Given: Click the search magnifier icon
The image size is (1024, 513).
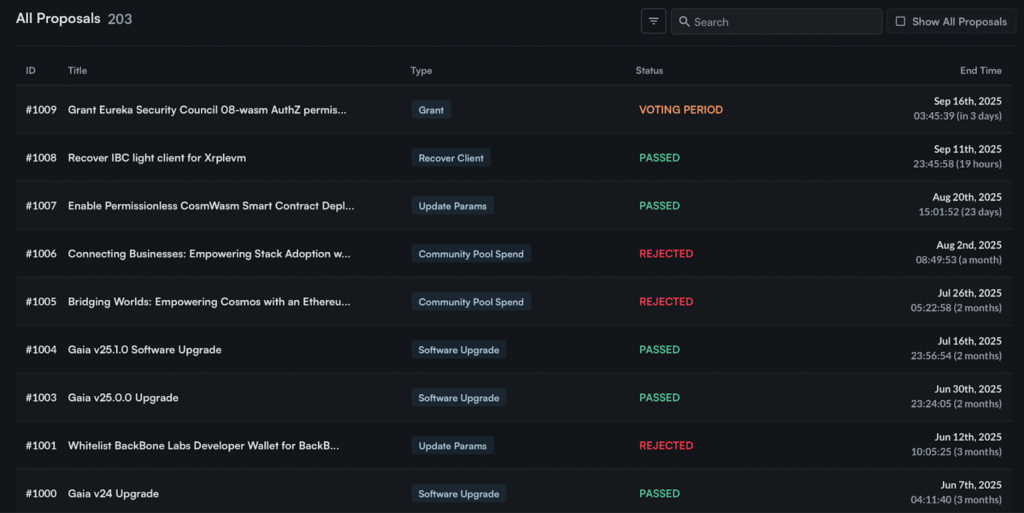Looking at the screenshot, I should pos(684,21).
